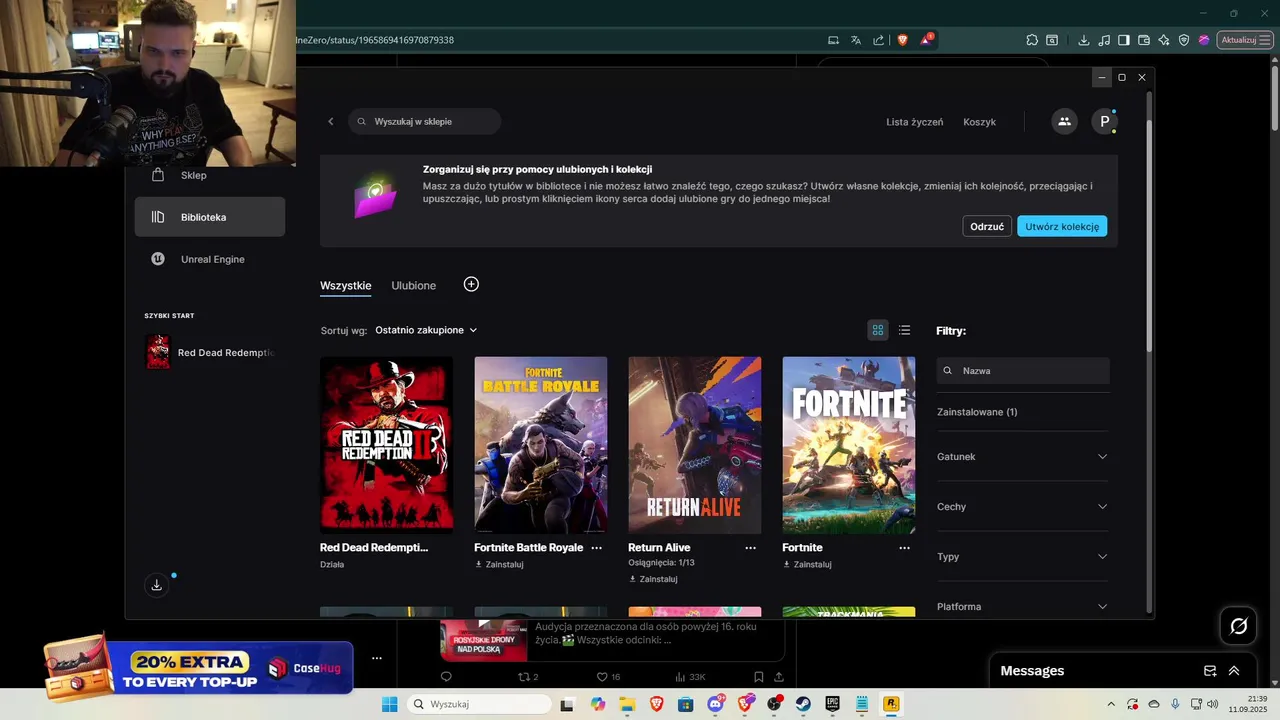This screenshot has height=720, width=1280.
Task: Click Zainstaluj under Return Alive
Action: pos(653,579)
